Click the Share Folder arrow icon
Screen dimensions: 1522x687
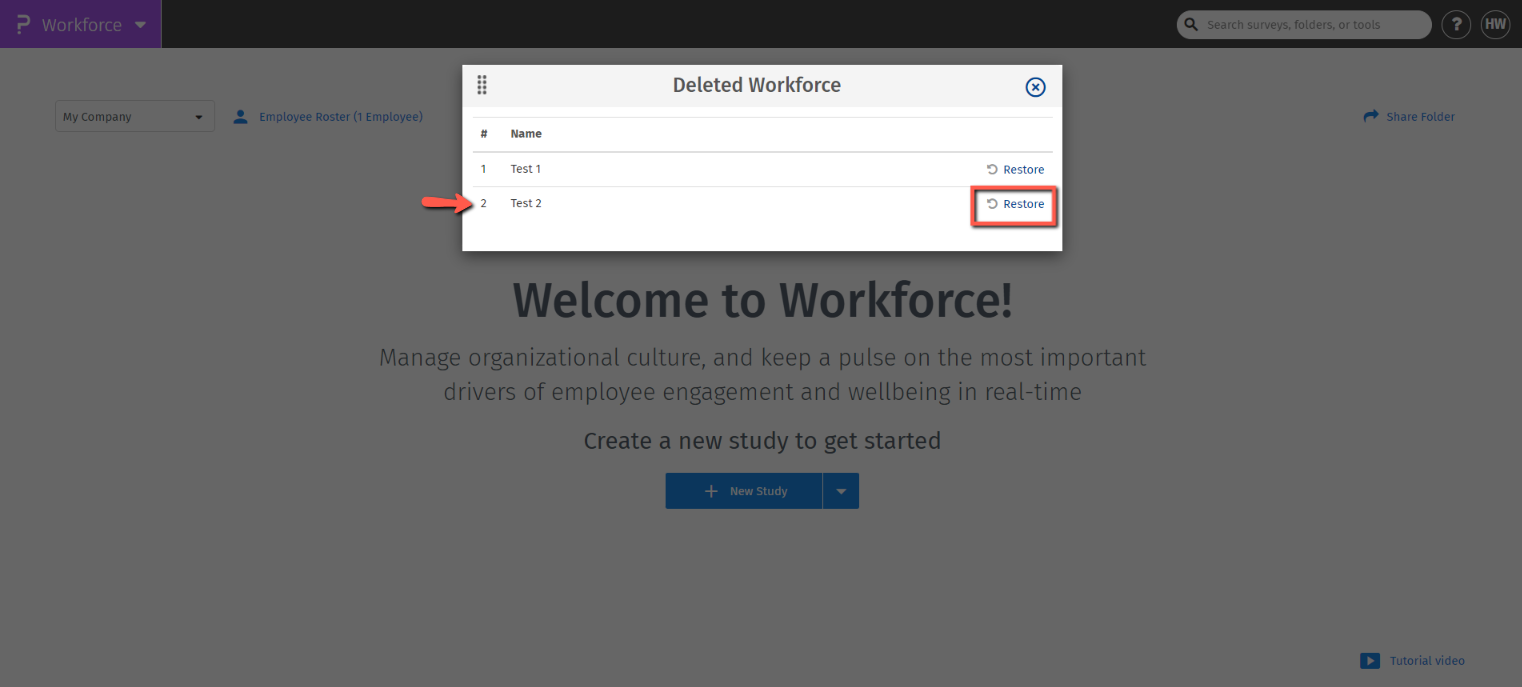1371,116
